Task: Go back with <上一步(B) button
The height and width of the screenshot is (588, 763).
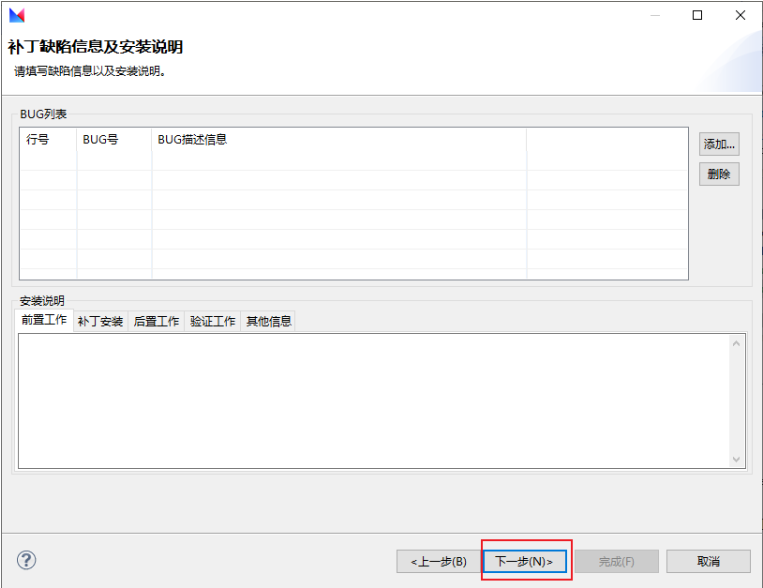Action: [x=438, y=562]
